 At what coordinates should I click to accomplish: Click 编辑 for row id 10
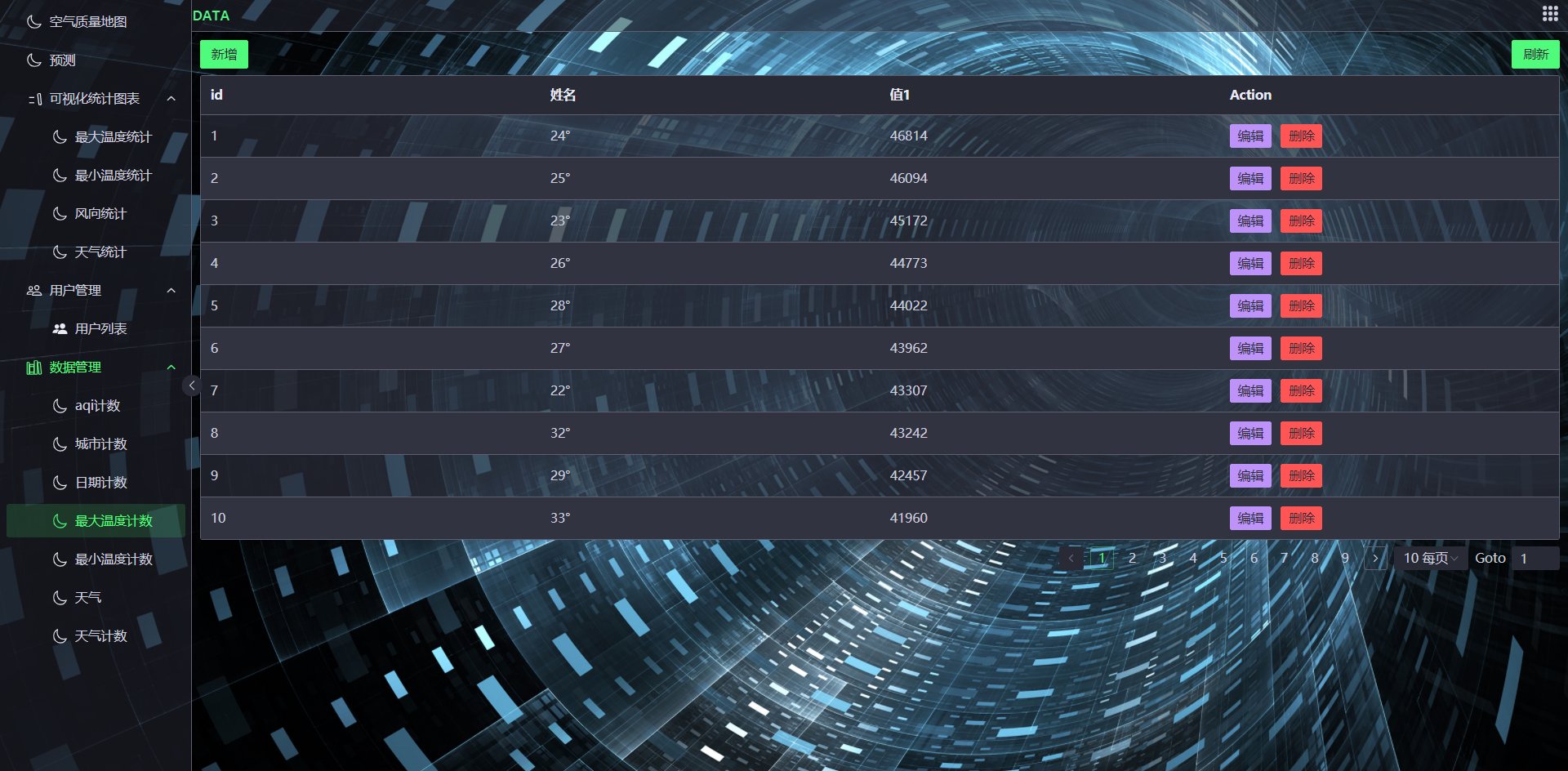[x=1250, y=518]
